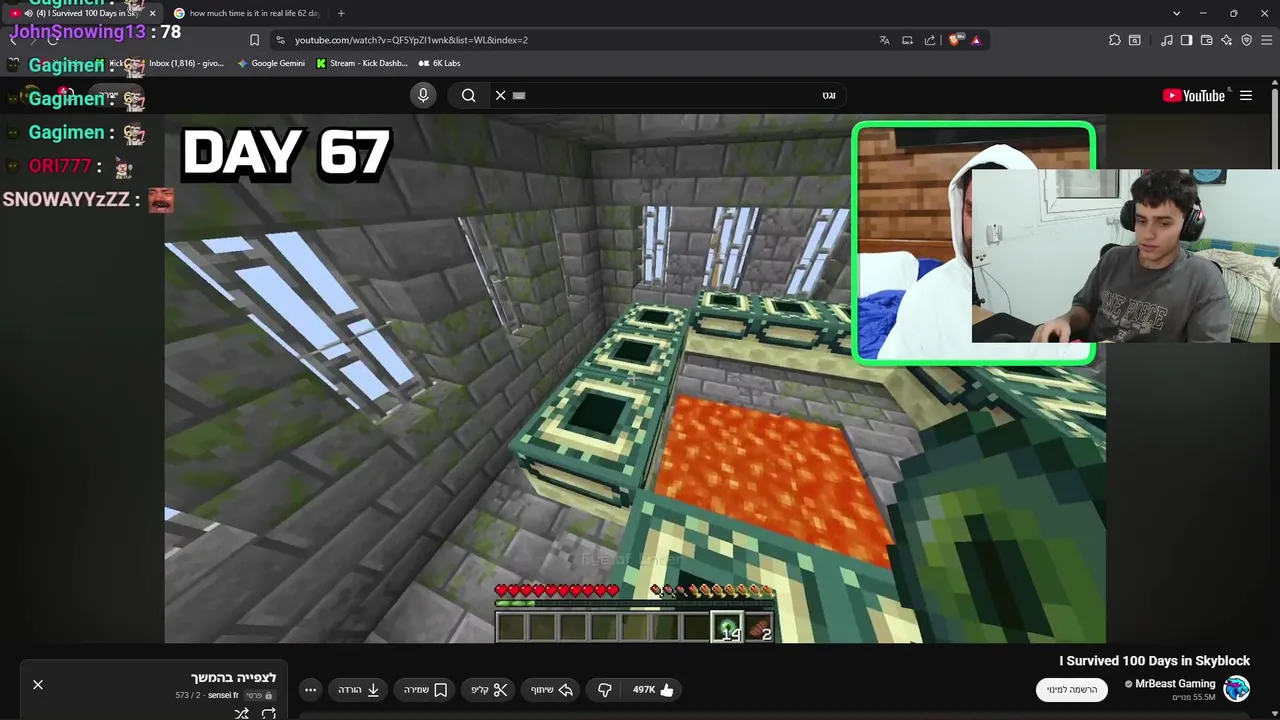
Task: Click the save bookmark button below video
Action: 425,689
